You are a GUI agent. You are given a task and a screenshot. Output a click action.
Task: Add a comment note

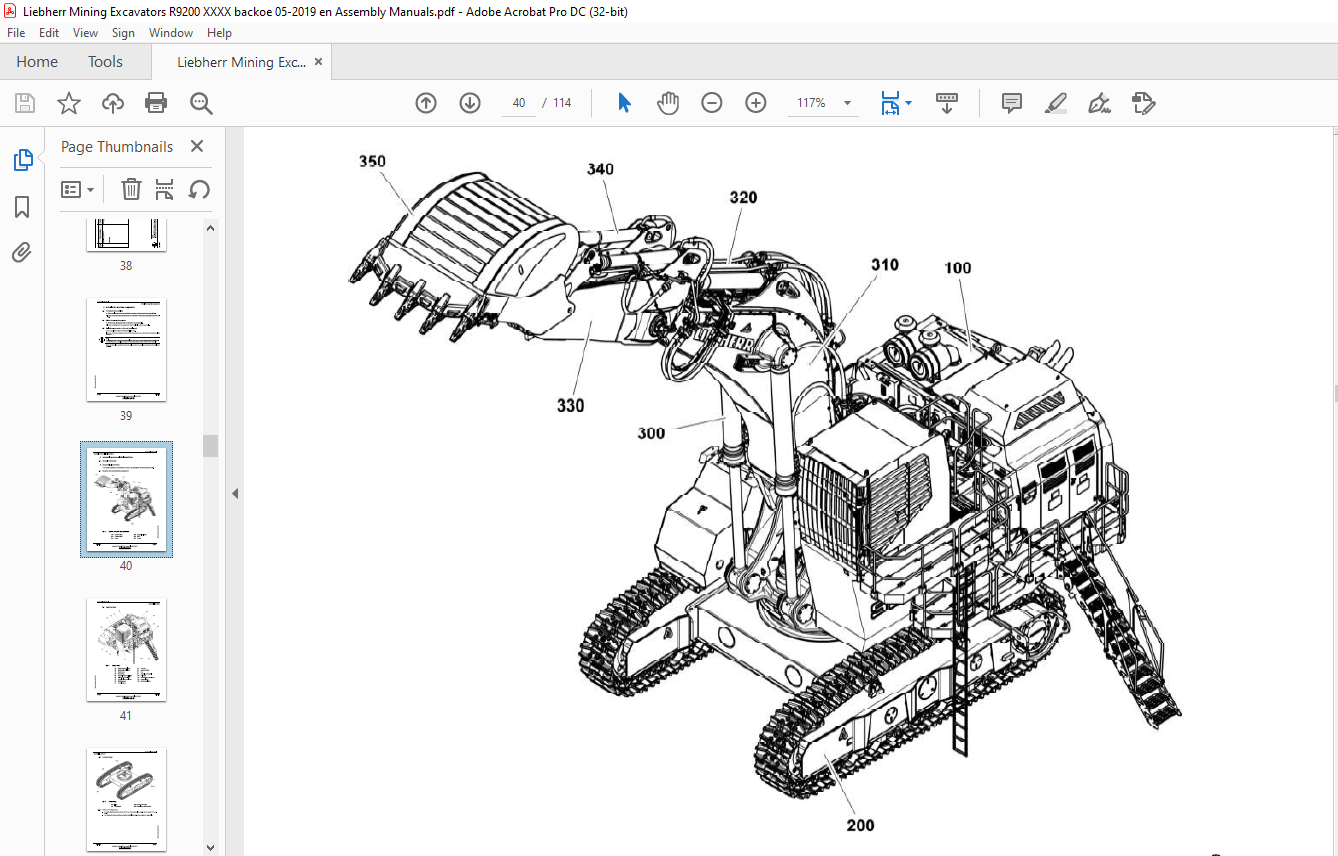point(1011,103)
